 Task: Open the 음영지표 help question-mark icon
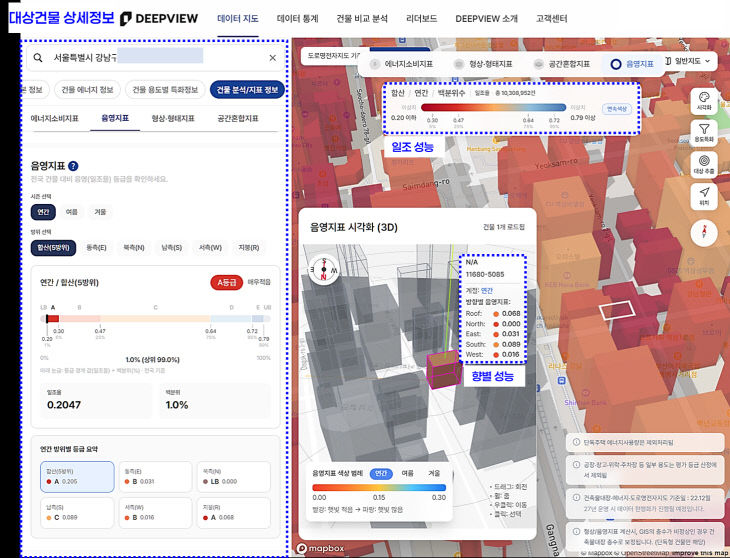click(x=73, y=166)
